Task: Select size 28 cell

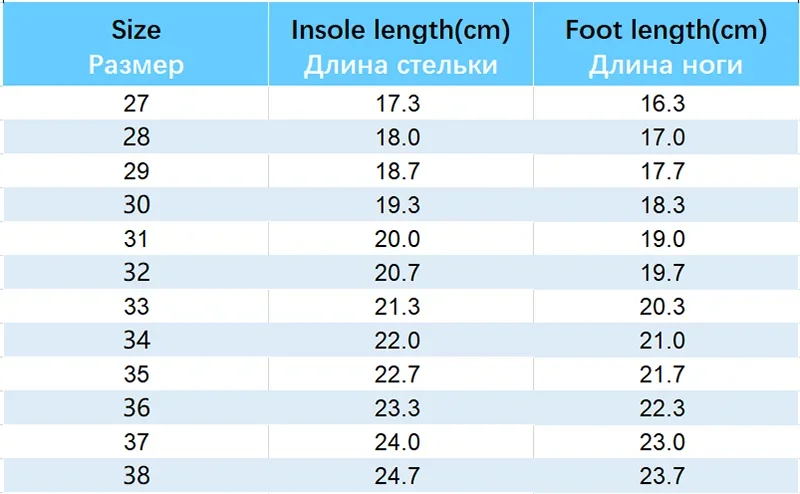Action: (x=136, y=137)
